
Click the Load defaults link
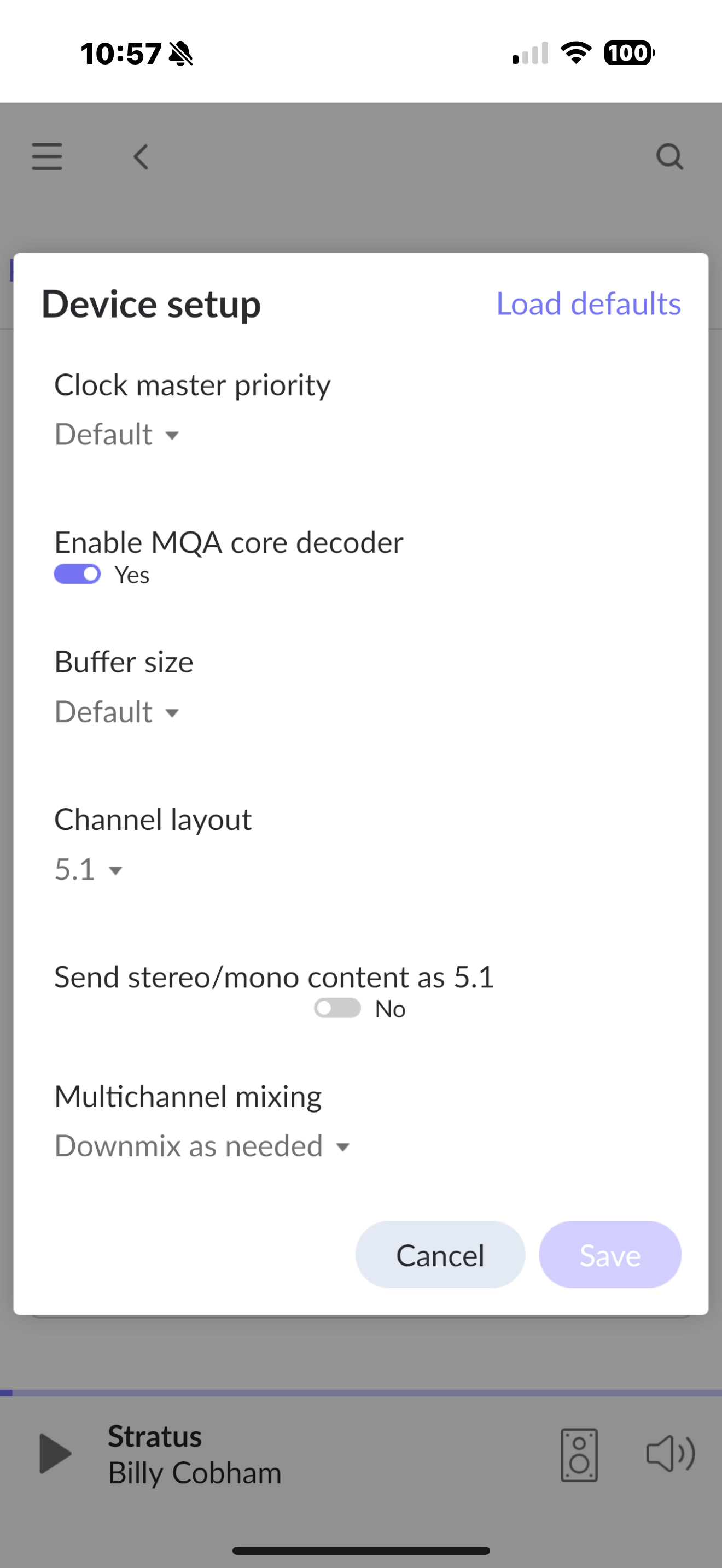[589, 304]
